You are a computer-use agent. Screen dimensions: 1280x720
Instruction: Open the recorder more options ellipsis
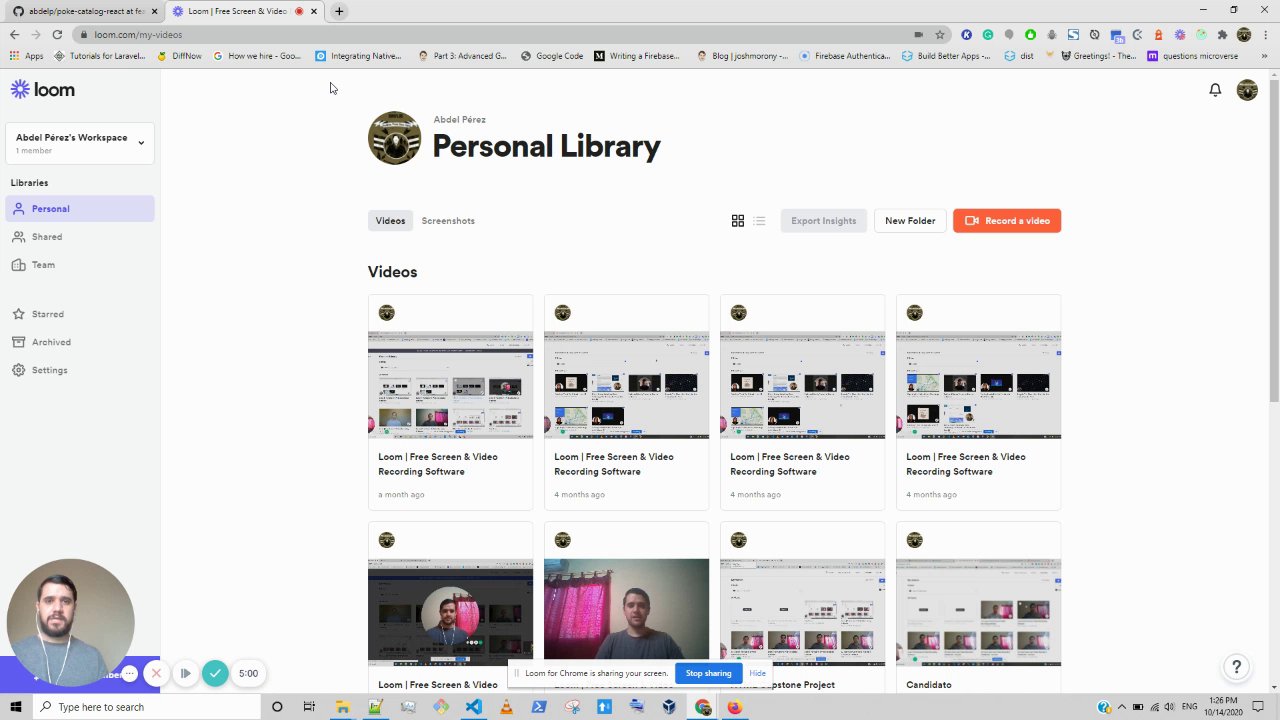129,674
